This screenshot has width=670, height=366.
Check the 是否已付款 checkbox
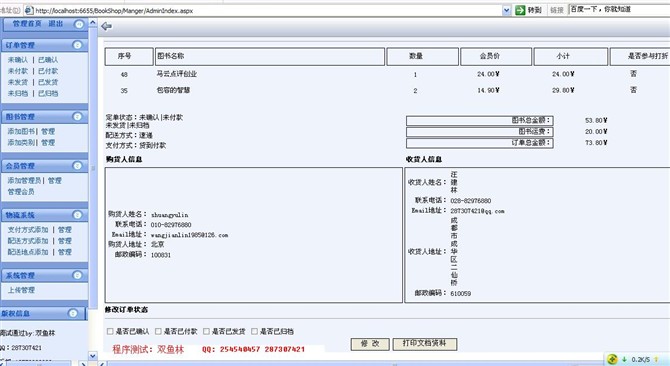[x=158, y=331]
